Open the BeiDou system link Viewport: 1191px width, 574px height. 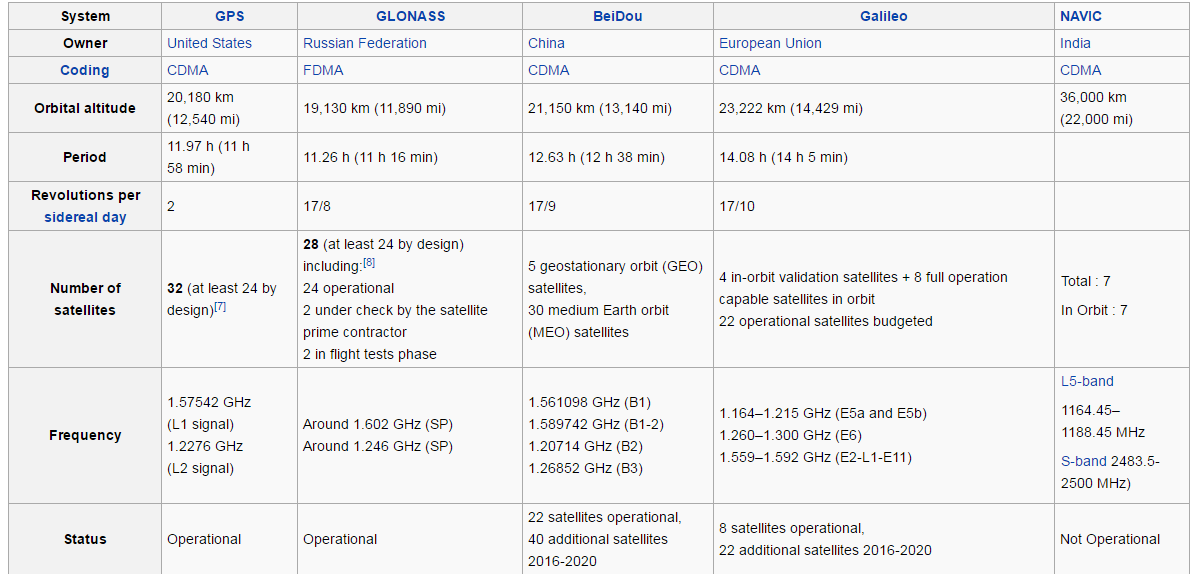617,16
